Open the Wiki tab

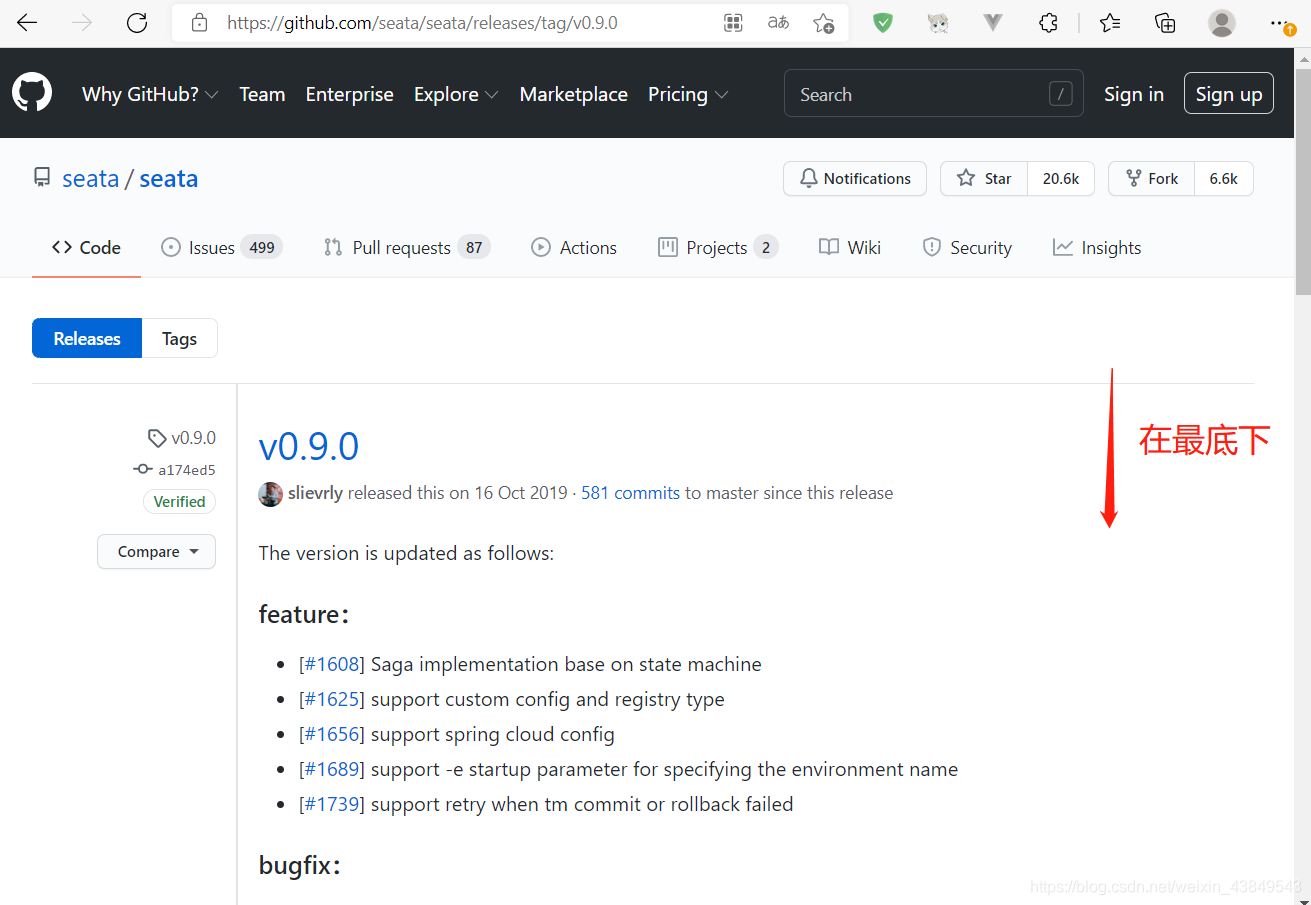[x=850, y=248]
